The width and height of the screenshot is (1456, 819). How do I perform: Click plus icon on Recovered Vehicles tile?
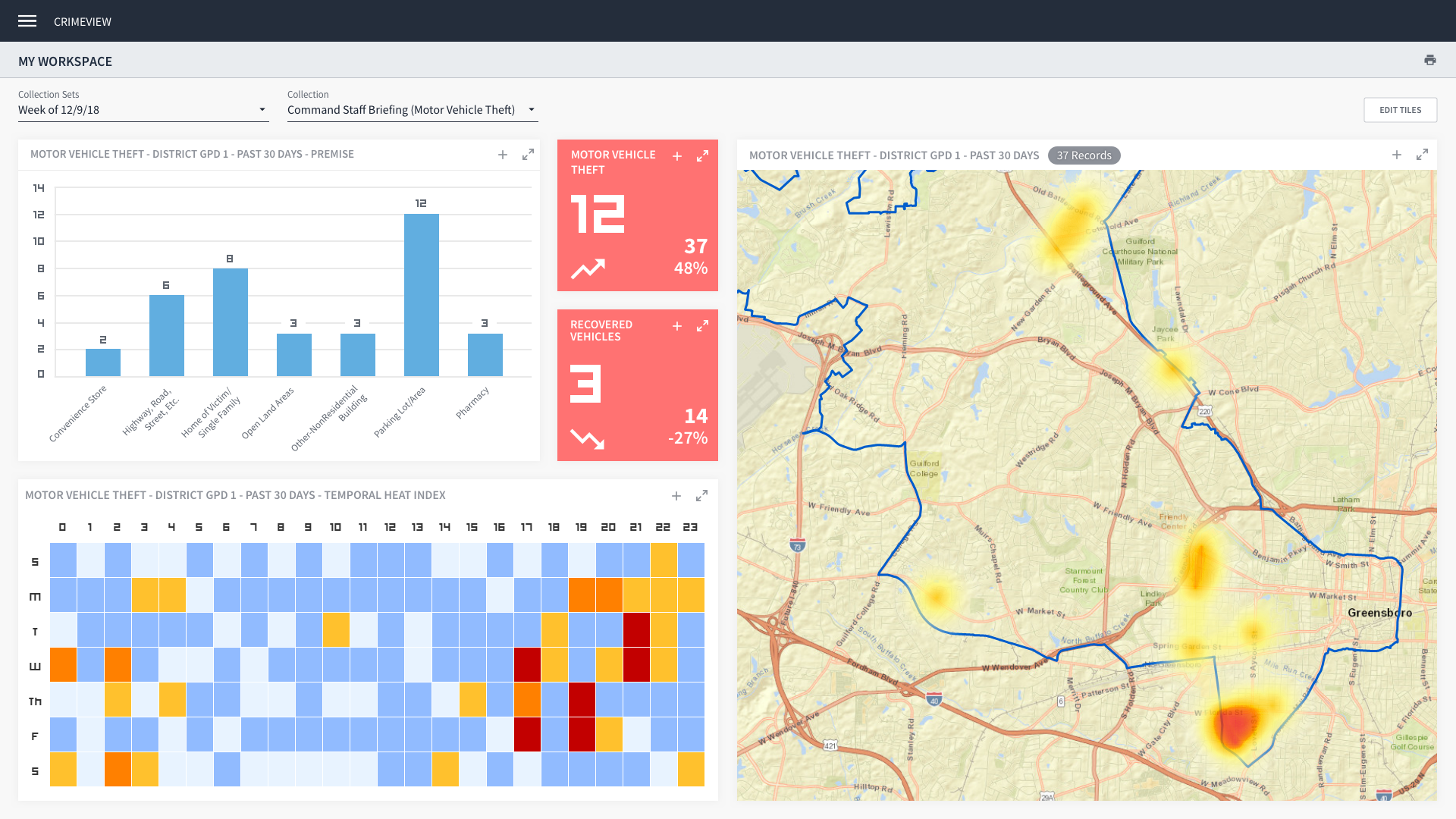pos(677,326)
